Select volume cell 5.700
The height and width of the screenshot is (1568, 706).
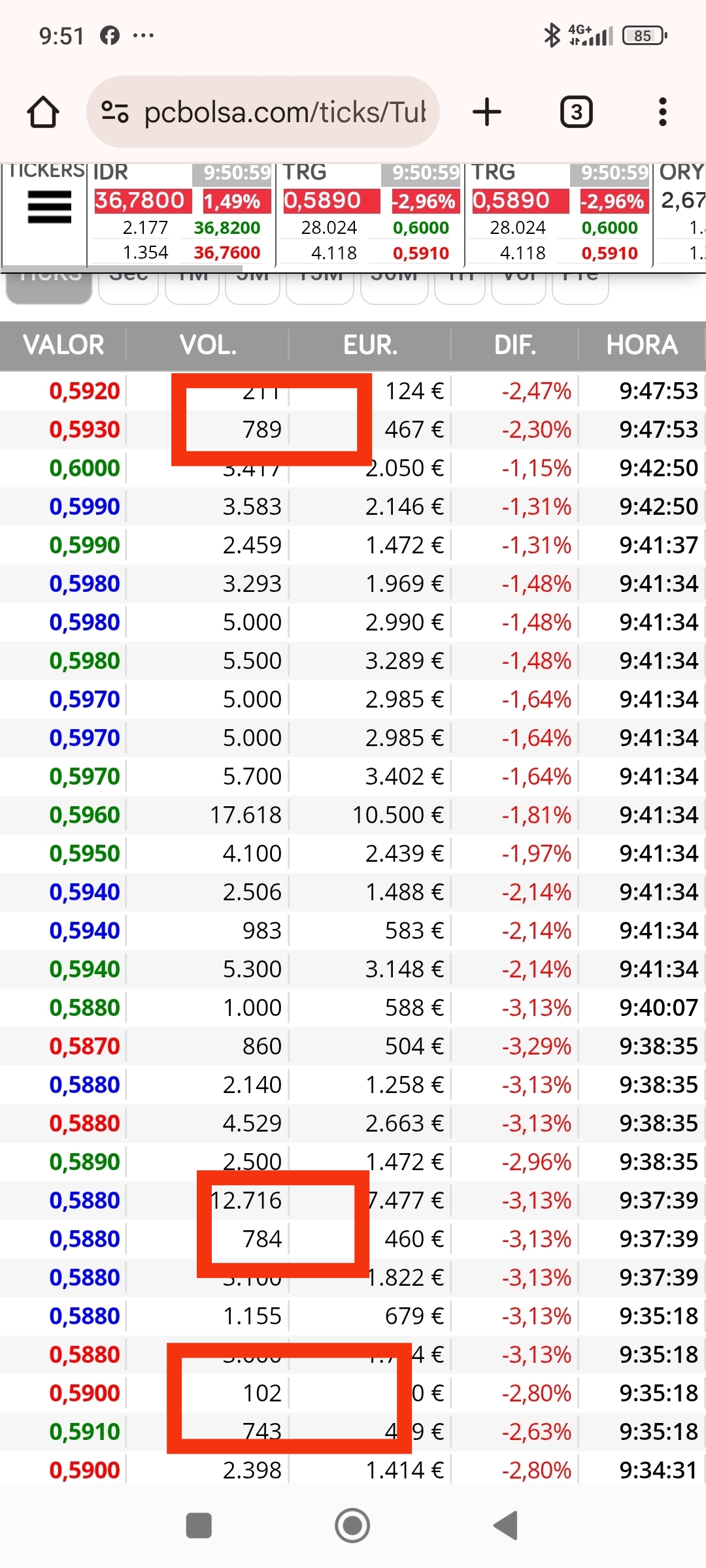click(252, 776)
